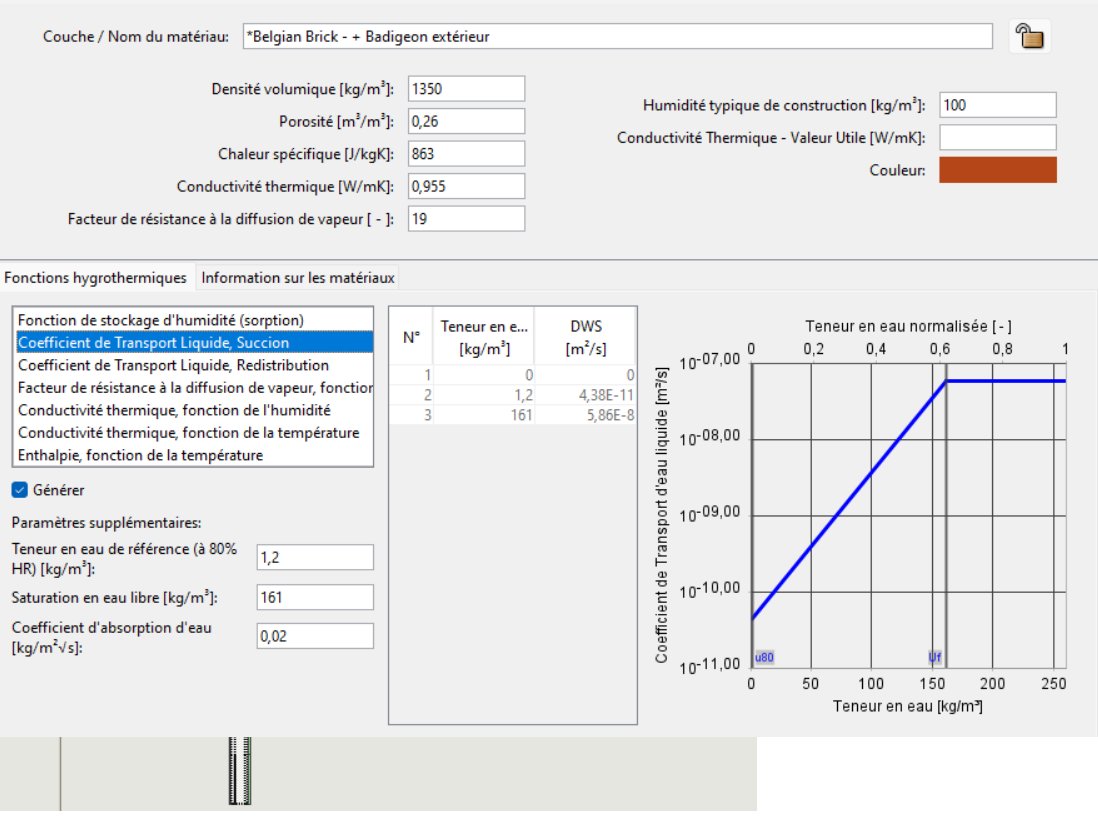Image resolution: width=1098 pixels, height=819 pixels.
Task: Toggle the Générer checkbox
Action: (20, 490)
